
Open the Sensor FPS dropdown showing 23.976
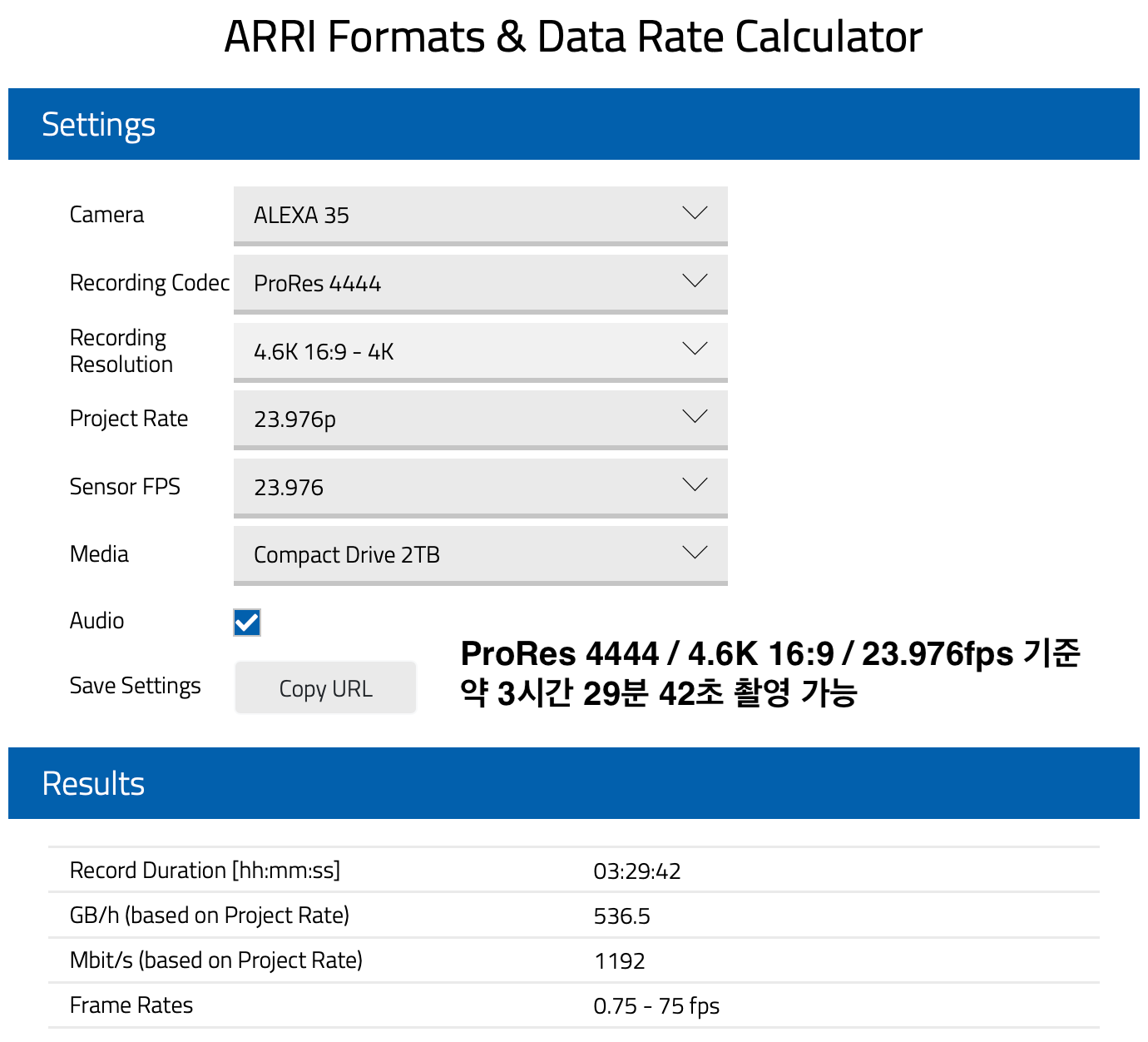pyautogui.click(x=480, y=487)
